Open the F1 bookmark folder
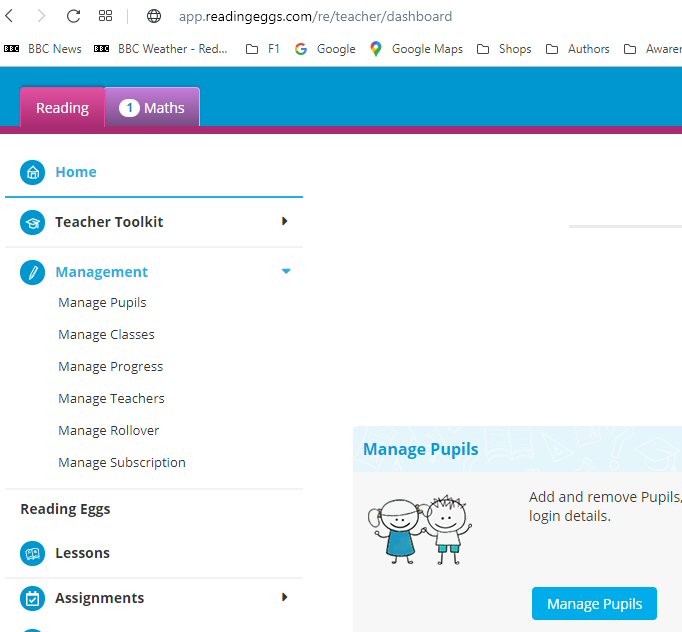 point(262,49)
